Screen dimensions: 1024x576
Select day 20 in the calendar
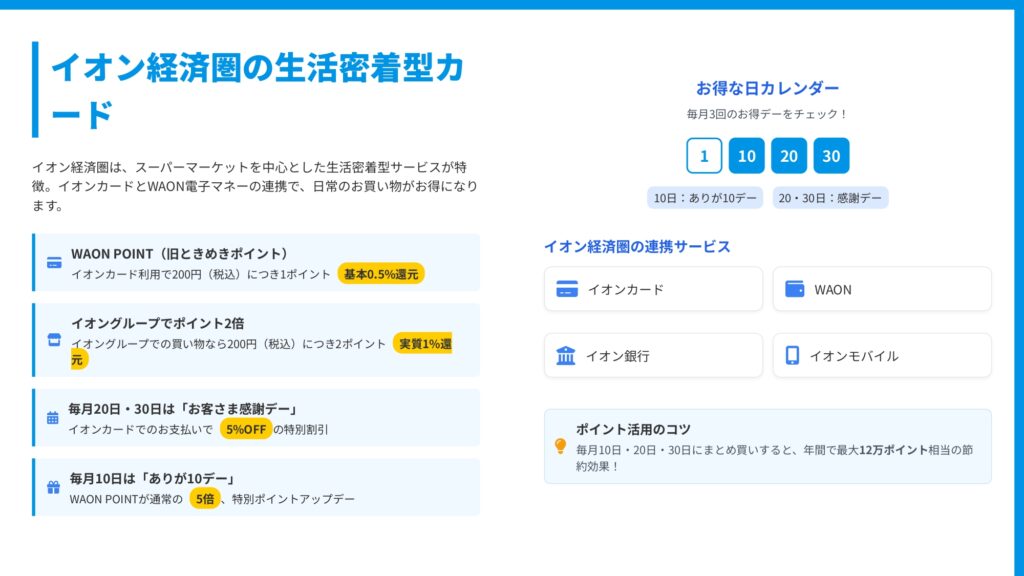(789, 156)
